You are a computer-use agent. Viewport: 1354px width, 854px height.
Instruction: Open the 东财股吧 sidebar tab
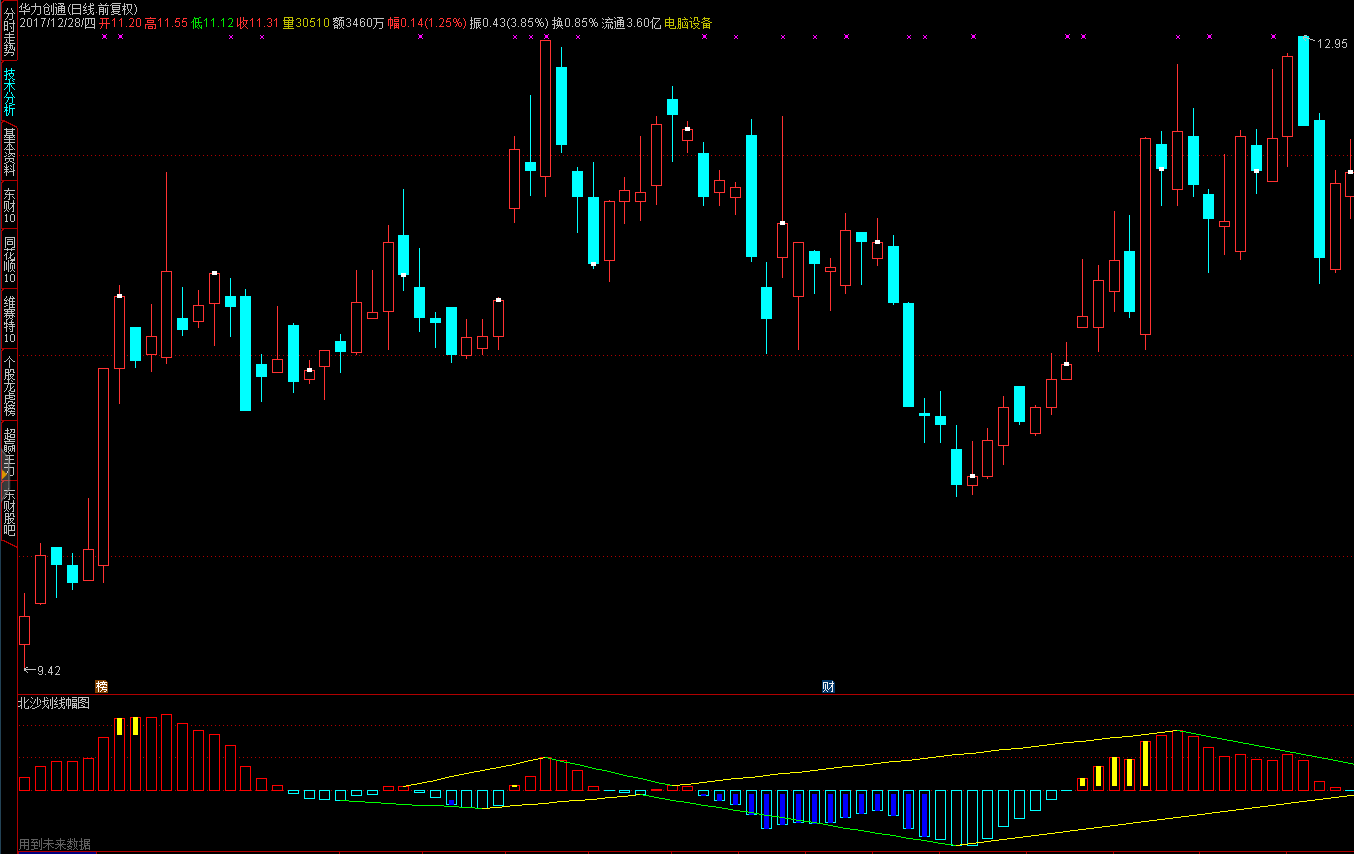(x=9, y=512)
